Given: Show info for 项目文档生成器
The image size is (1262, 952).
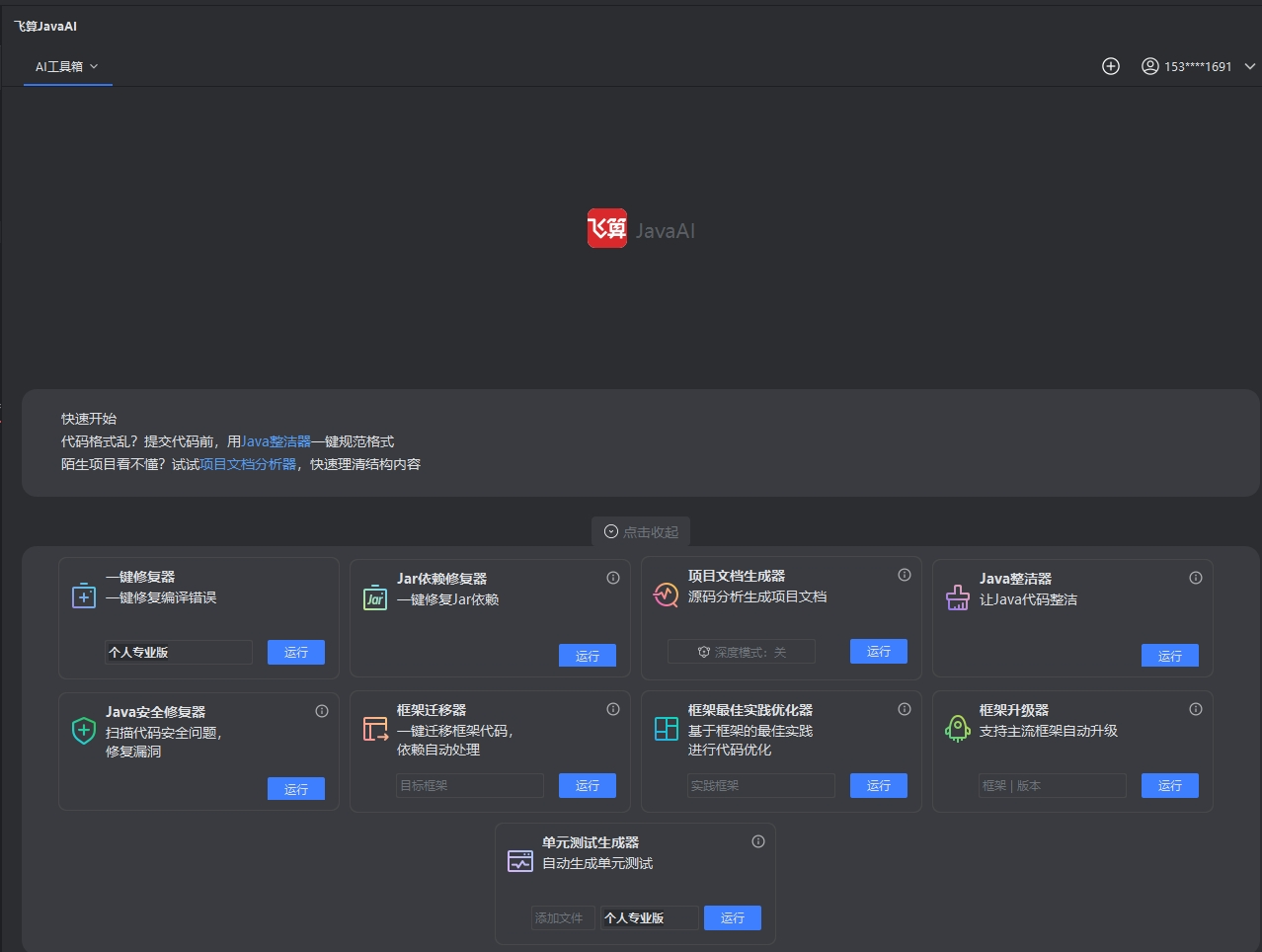Looking at the screenshot, I should point(905,575).
